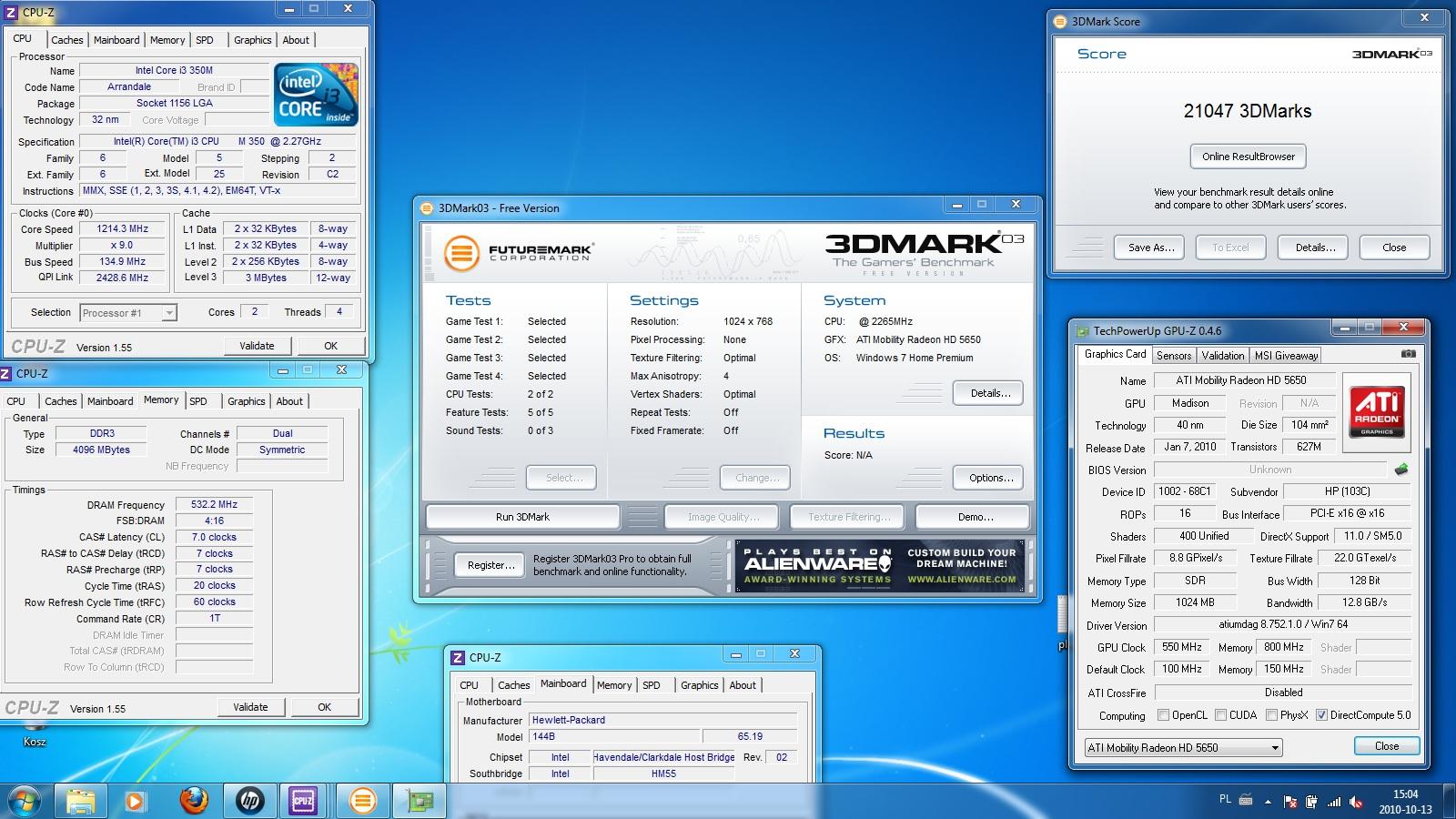Click the 3DMark Score window title icon

pyautogui.click(x=1060, y=21)
